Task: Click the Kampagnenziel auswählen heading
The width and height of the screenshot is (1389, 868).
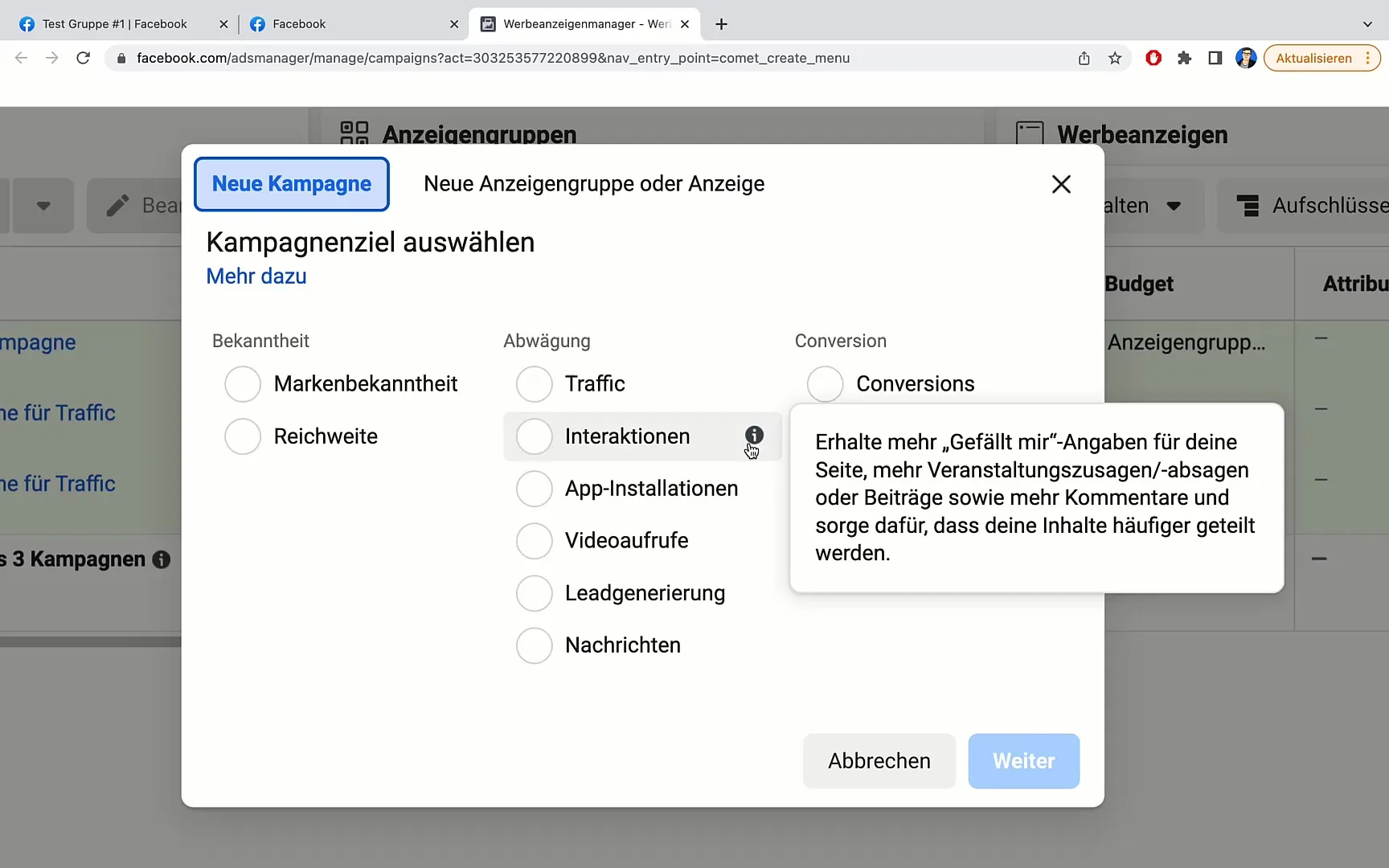Action: coord(371,242)
